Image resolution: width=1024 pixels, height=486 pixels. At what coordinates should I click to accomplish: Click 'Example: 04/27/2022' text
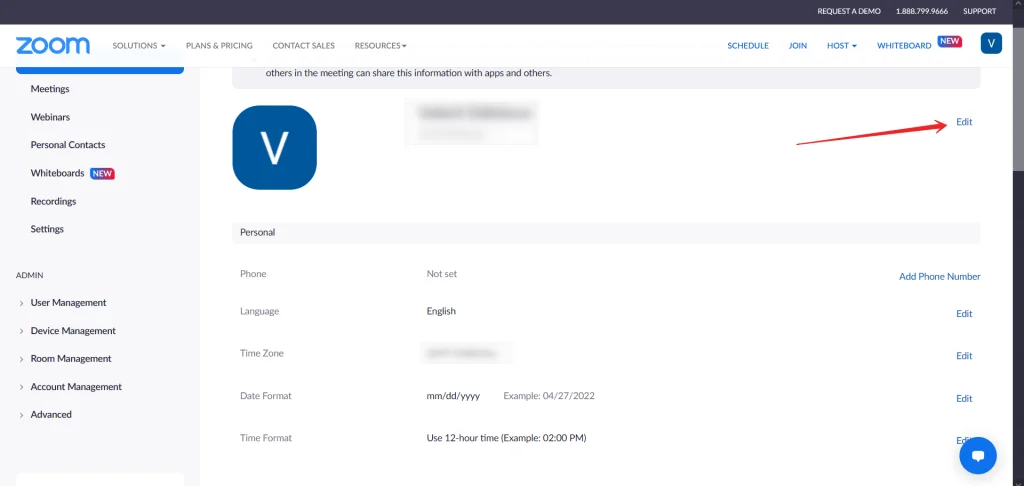pos(549,396)
